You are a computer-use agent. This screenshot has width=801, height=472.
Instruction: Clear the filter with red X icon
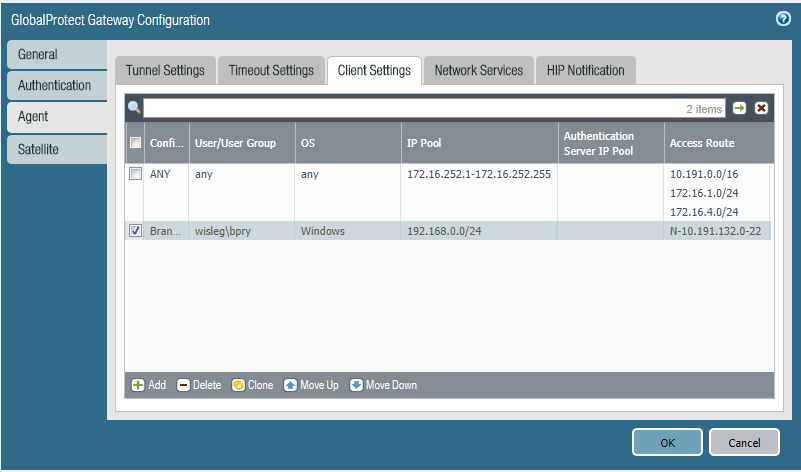(761, 108)
